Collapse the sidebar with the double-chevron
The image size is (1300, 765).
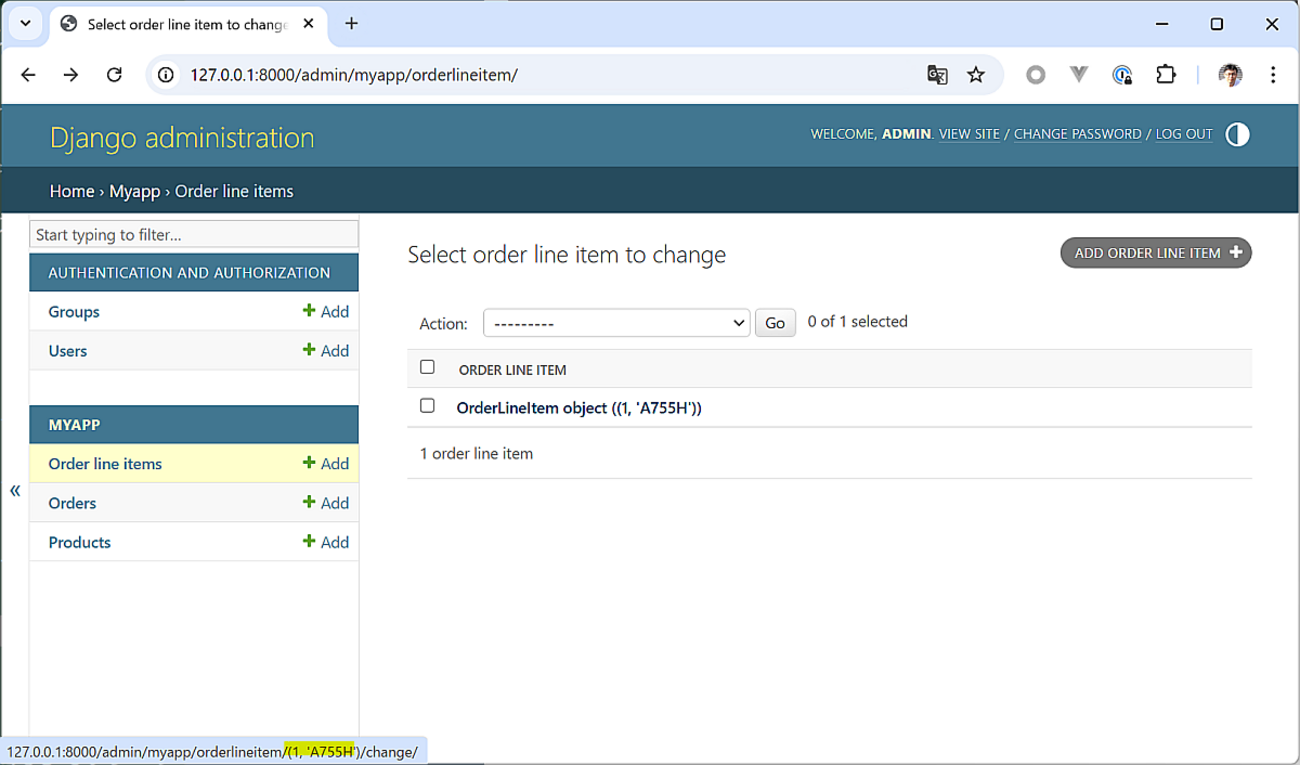click(x=15, y=490)
